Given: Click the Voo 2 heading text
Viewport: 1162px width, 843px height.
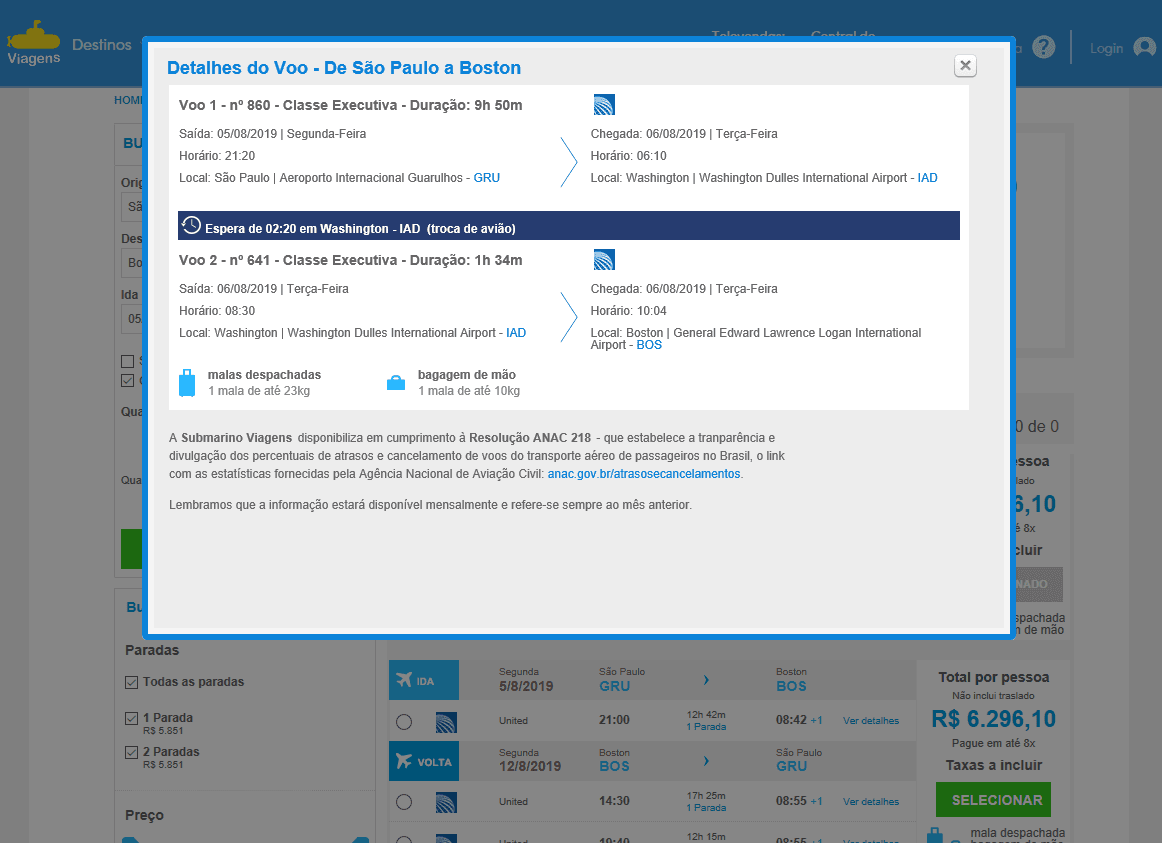Looking at the screenshot, I should (x=351, y=260).
